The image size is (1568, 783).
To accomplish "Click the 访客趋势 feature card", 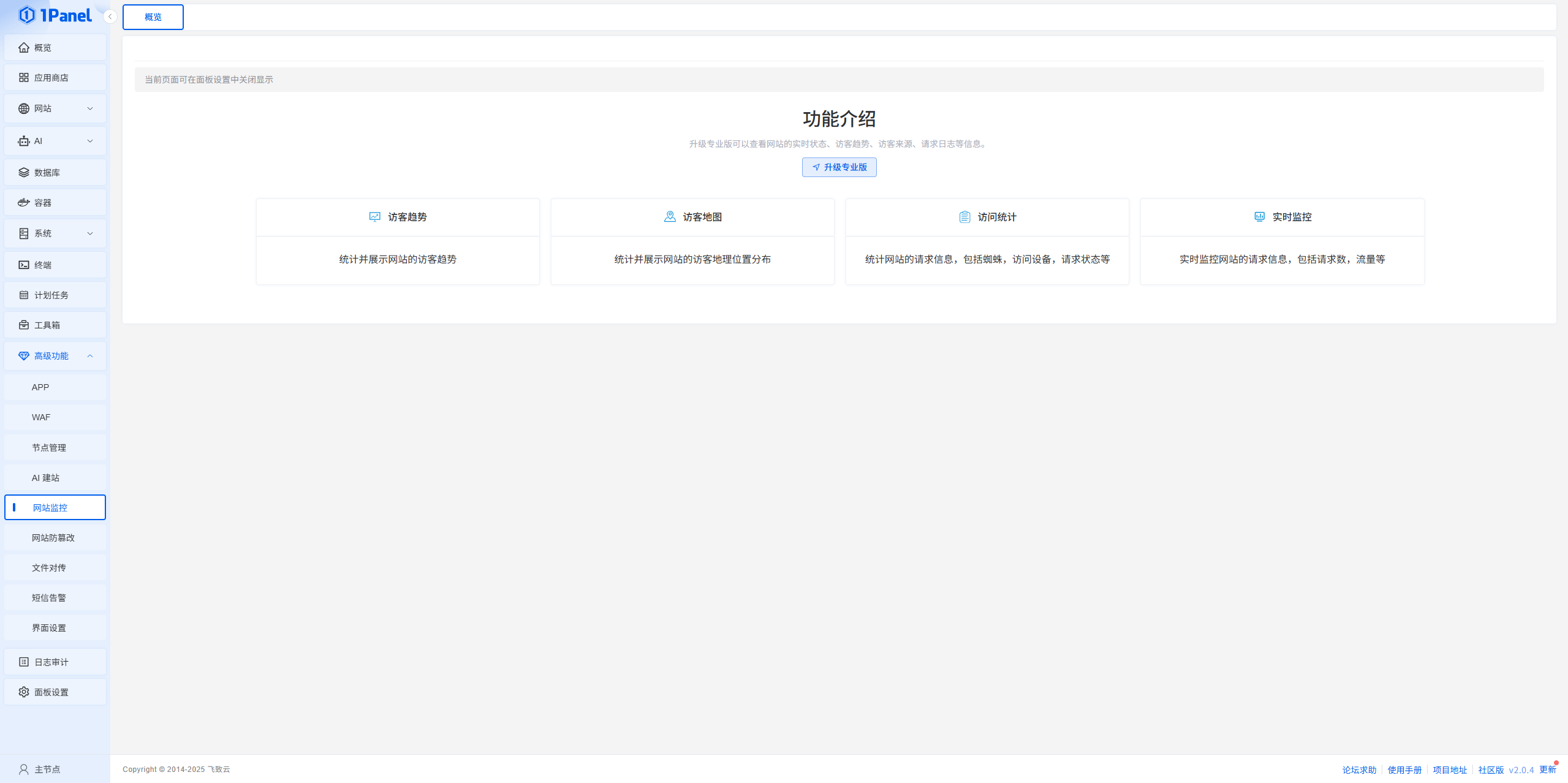I will tap(398, 241).
